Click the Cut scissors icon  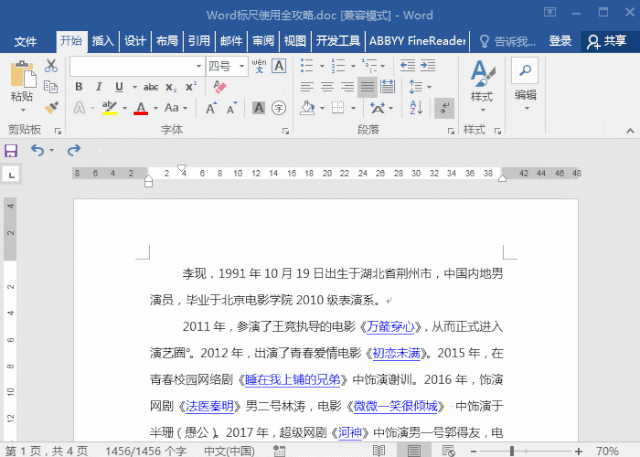[x=51, y=65]
